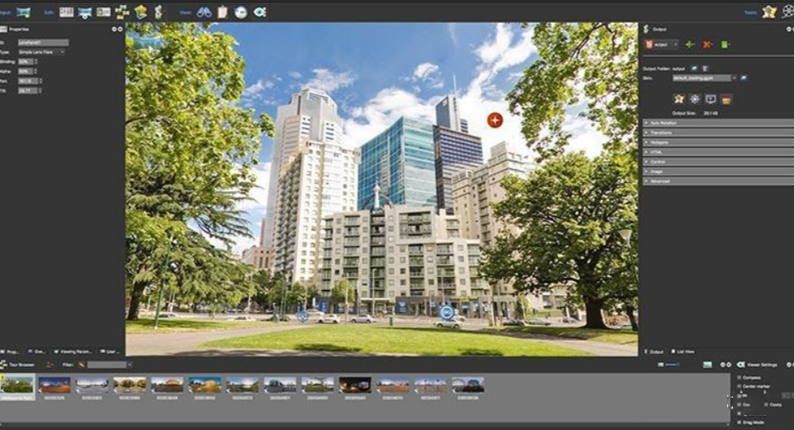Click the Tilt stepper arrows
This screenshot has height=430, width=794.
(x=40, y=91)
